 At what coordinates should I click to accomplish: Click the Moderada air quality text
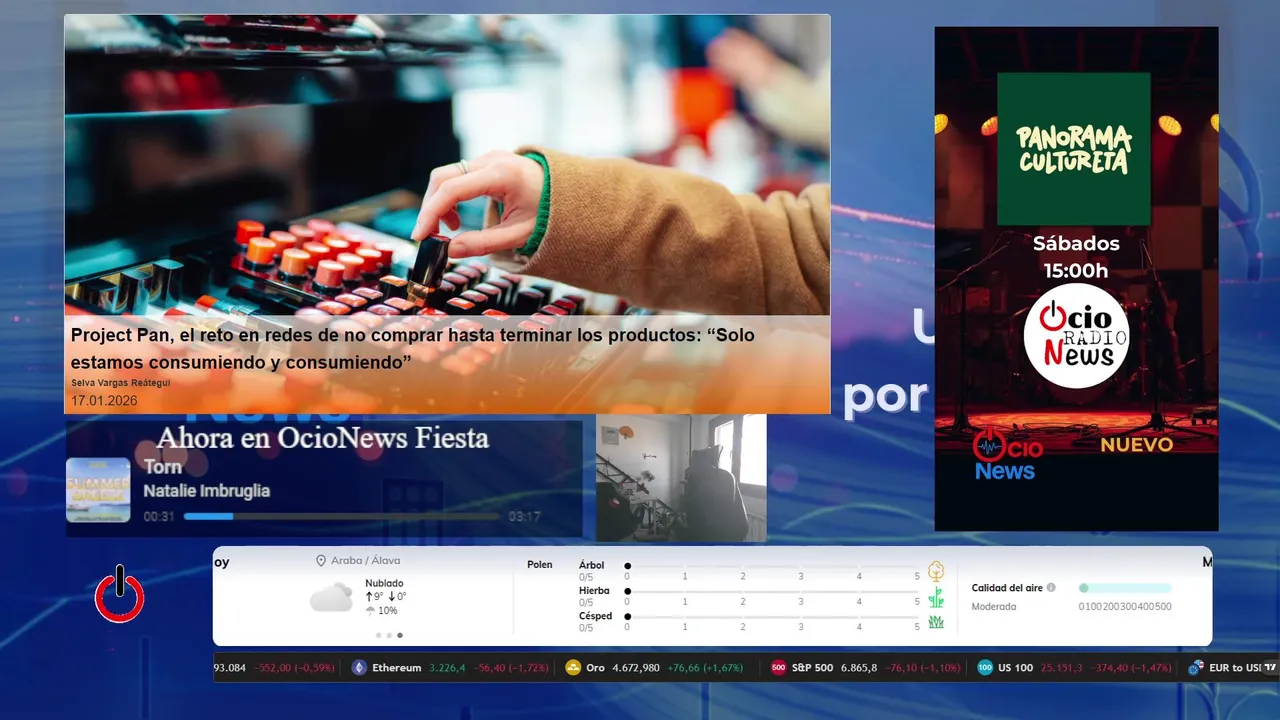pyautogui.click(x=994, y=607)
